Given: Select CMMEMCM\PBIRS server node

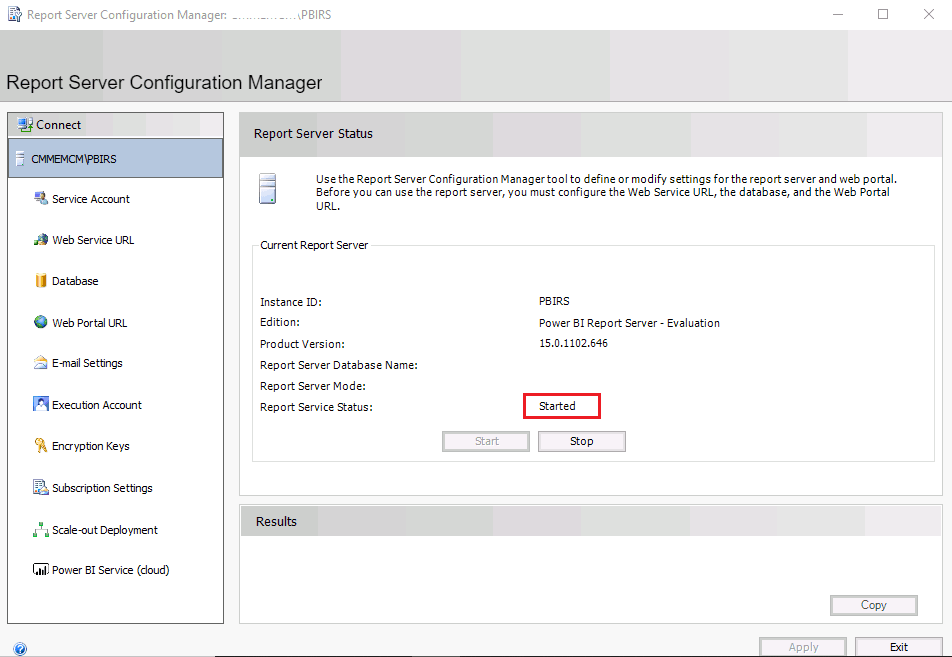Looking at the screenshot, I should (115, 158).
